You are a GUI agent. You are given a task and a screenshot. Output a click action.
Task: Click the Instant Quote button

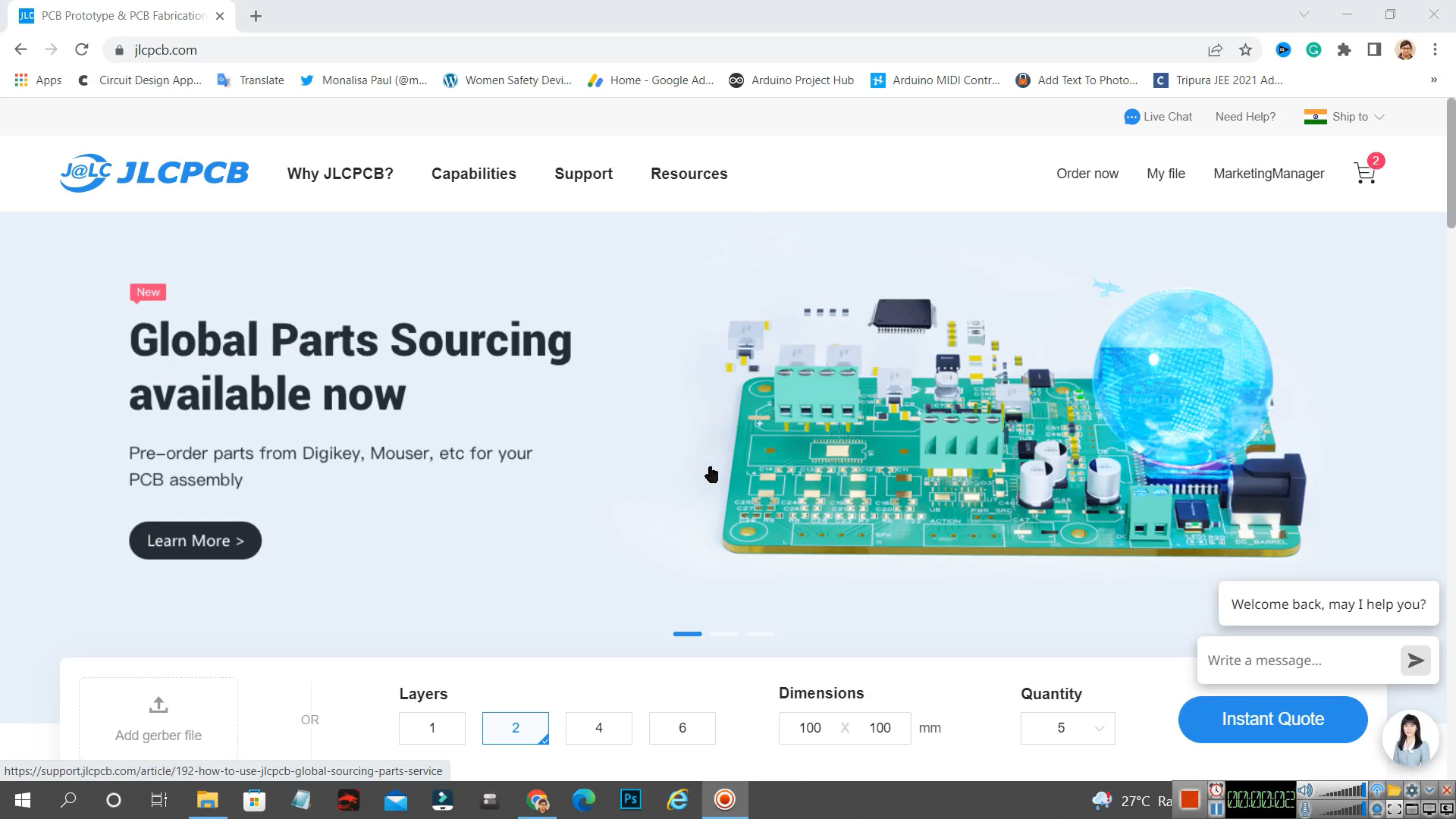tap(1272, 719)
